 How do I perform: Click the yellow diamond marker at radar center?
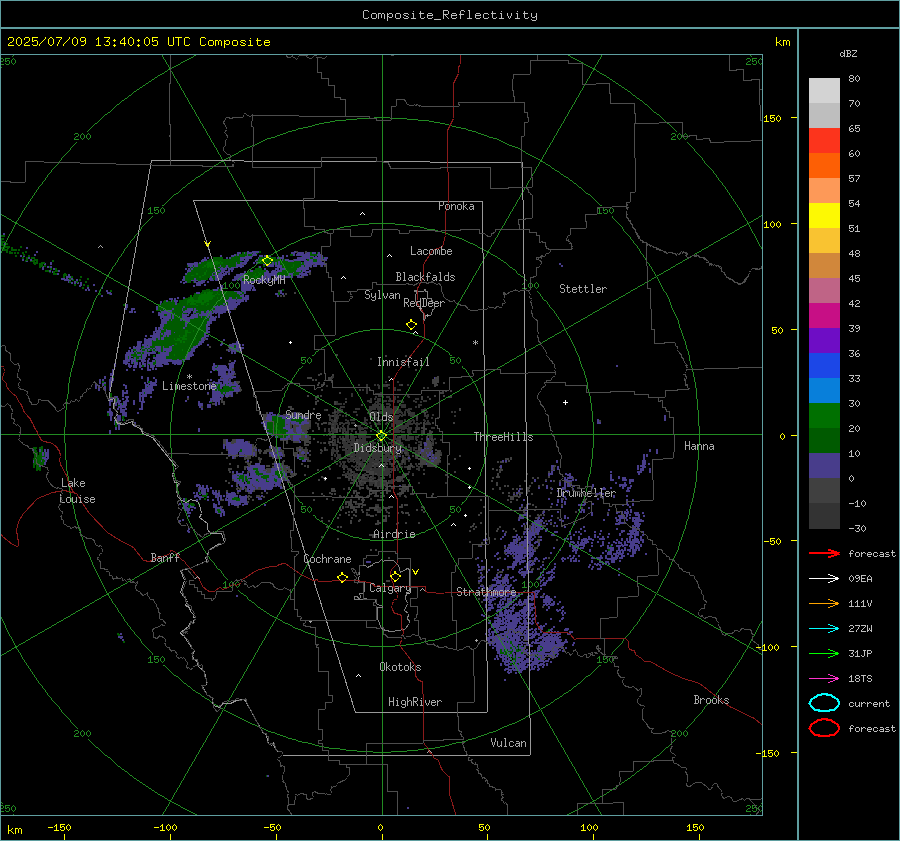pos(382,436)
